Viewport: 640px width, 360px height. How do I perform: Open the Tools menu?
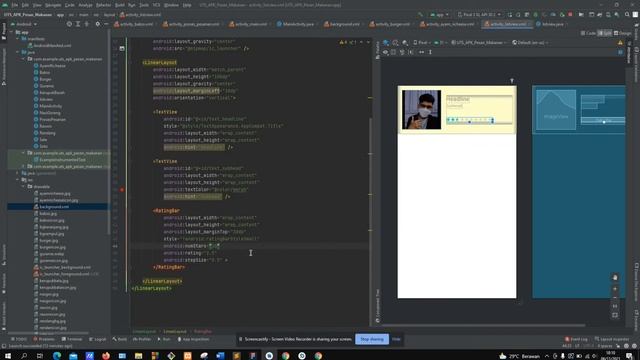144,5
